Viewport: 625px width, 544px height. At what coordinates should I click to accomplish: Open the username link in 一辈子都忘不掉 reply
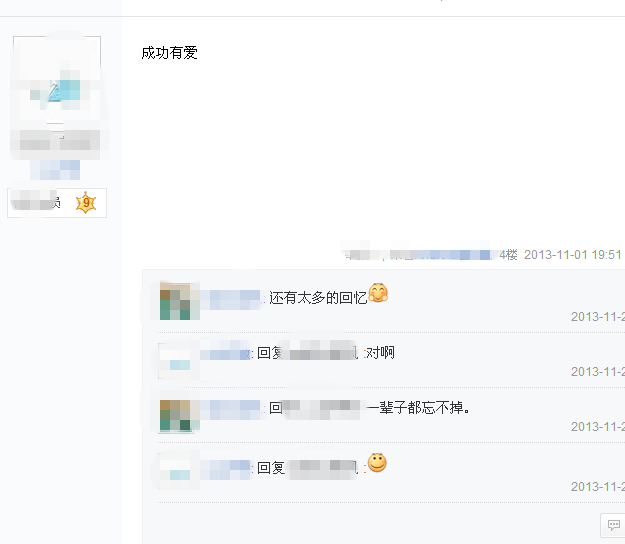[x=230, y=409]
